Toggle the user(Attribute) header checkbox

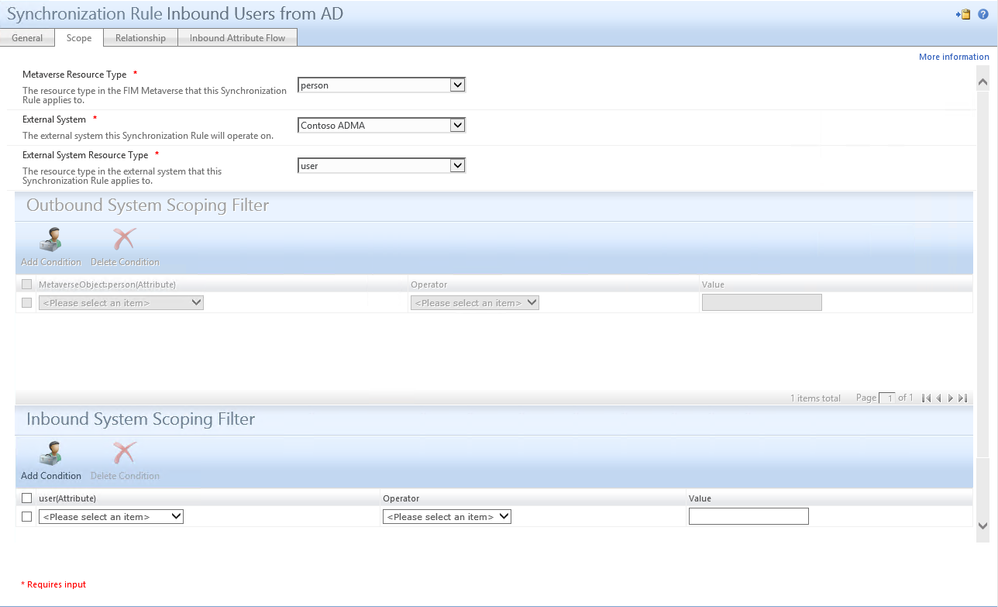pyautogui.click(x=24, y=497)
